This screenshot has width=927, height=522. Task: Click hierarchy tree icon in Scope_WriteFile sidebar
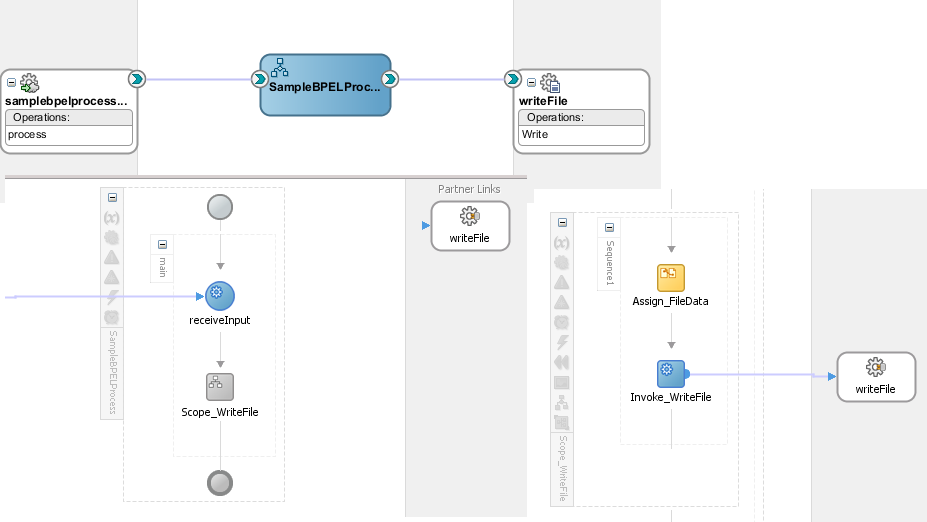coord(562,403)
